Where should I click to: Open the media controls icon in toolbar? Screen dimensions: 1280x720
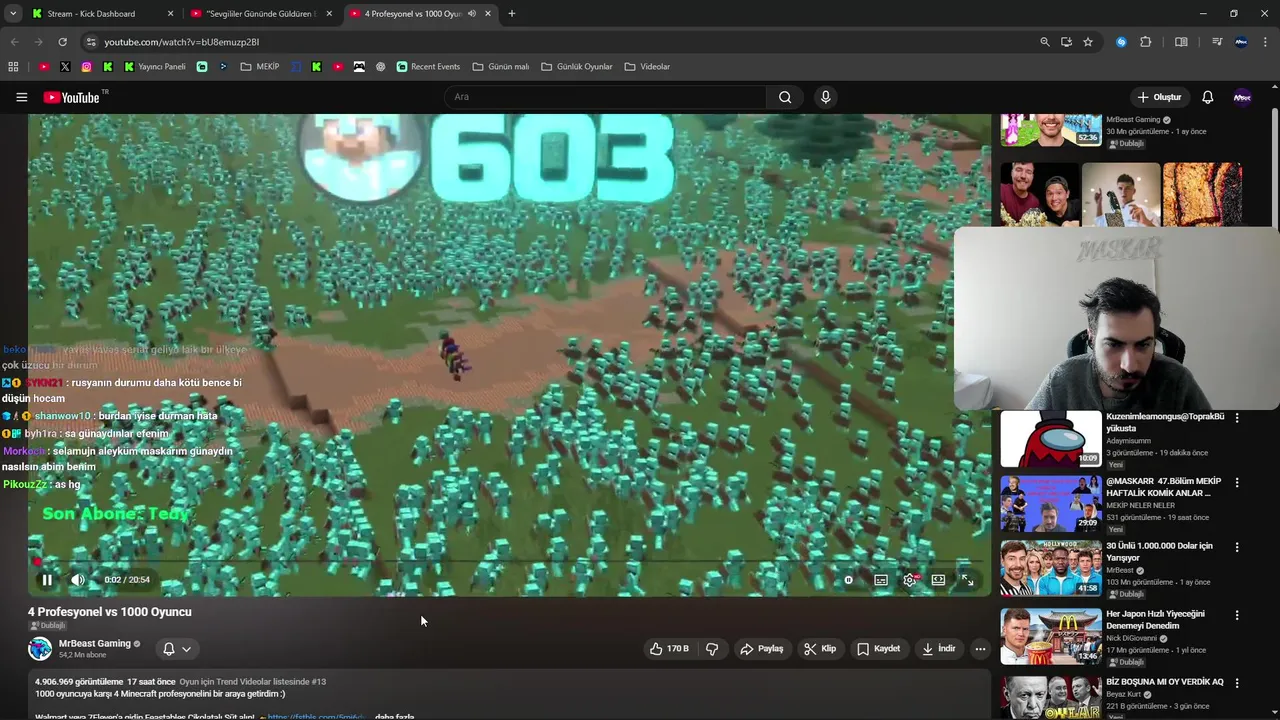pyautogui.click(x=1217, y=42)
